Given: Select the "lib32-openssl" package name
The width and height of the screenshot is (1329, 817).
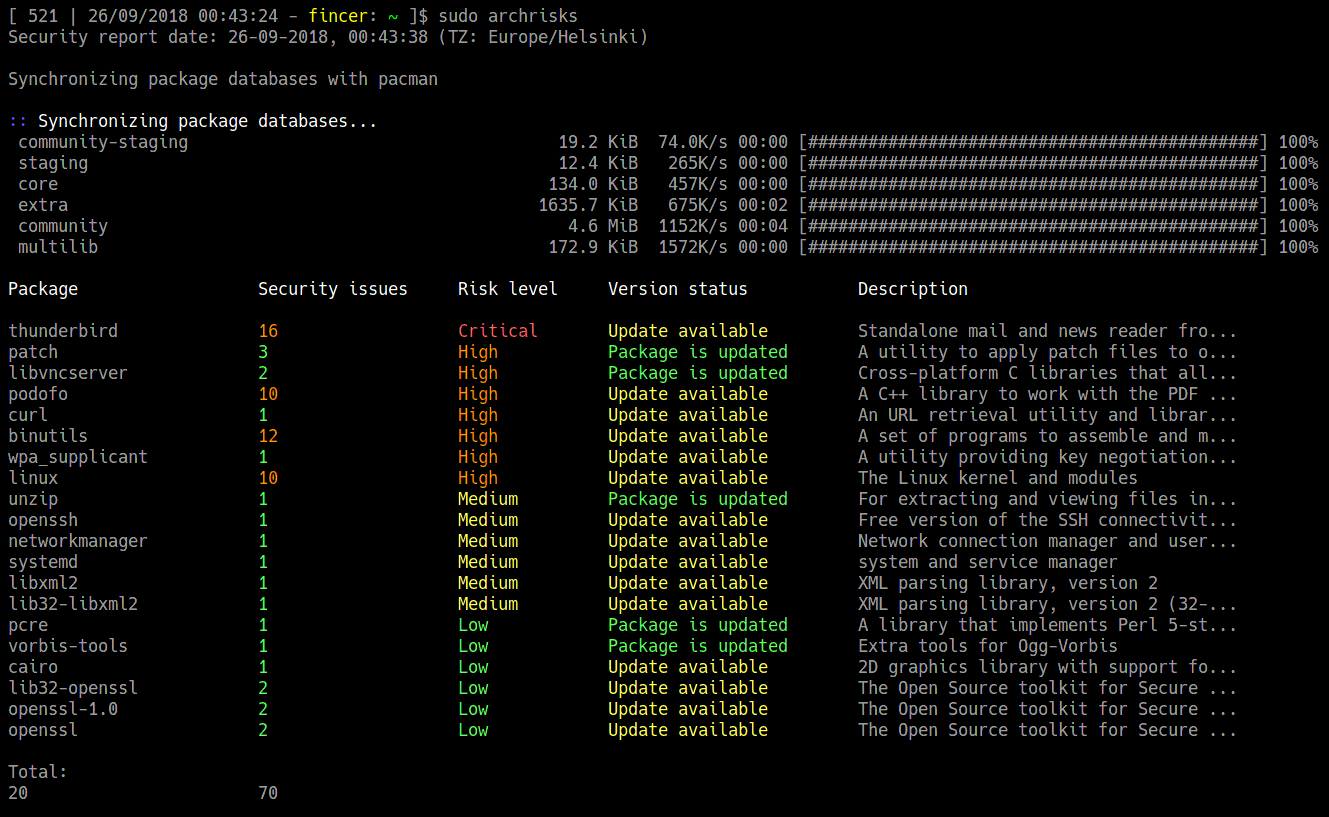Looking at the screenshot, I should click(73, 688).
